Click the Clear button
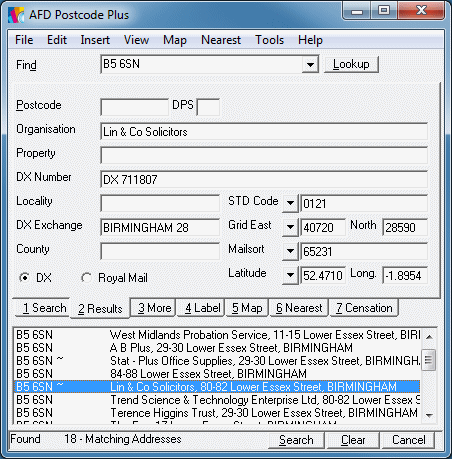The image size is (452, 459). click(353, 440)
